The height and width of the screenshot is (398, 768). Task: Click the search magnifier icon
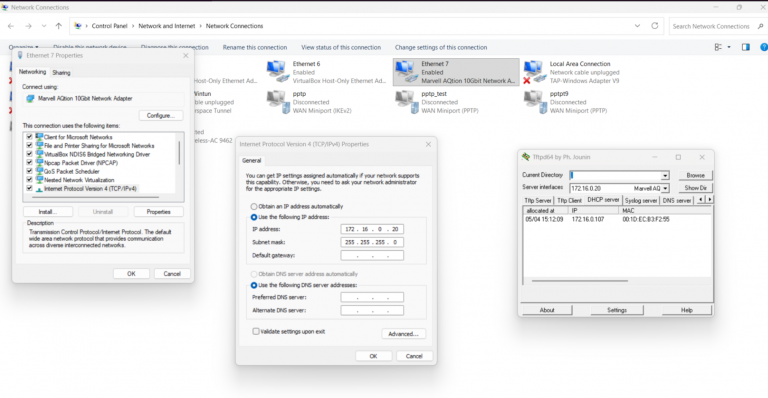[x=761, y=26]
